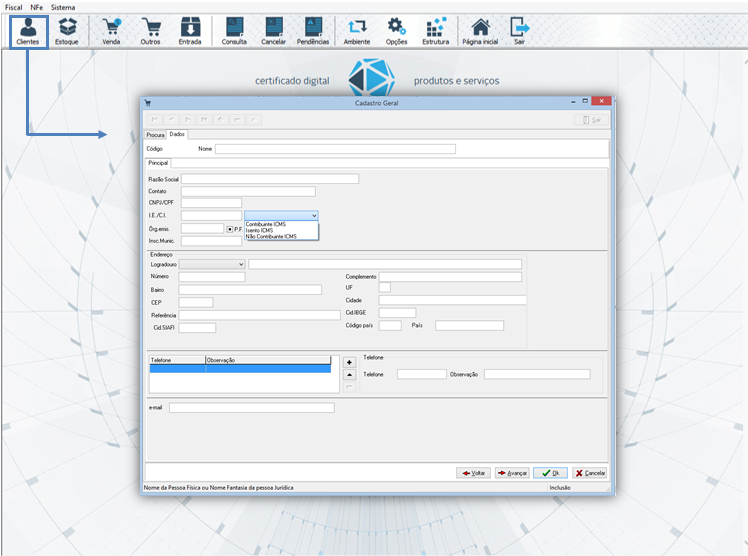Click the Razão Social field
748x556 pixels.
click(270, 179)
